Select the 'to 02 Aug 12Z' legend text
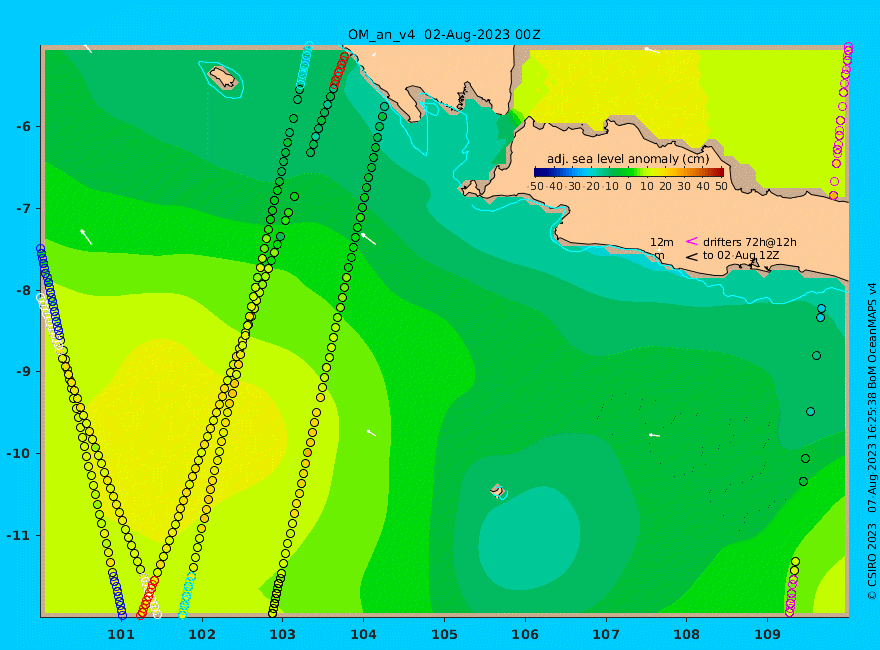 coord(741,256)
